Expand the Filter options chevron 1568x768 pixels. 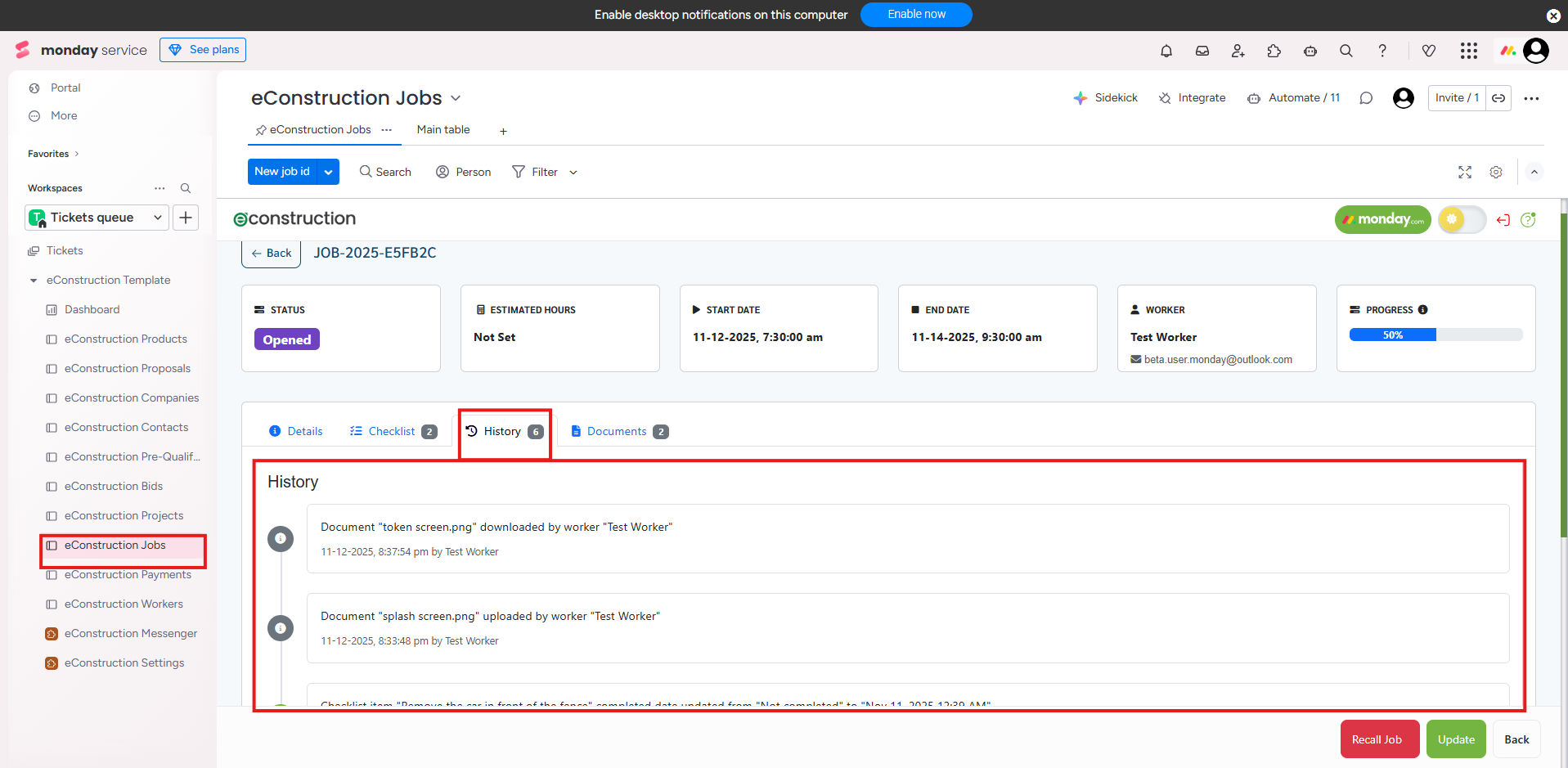click(x=573, y=173)
